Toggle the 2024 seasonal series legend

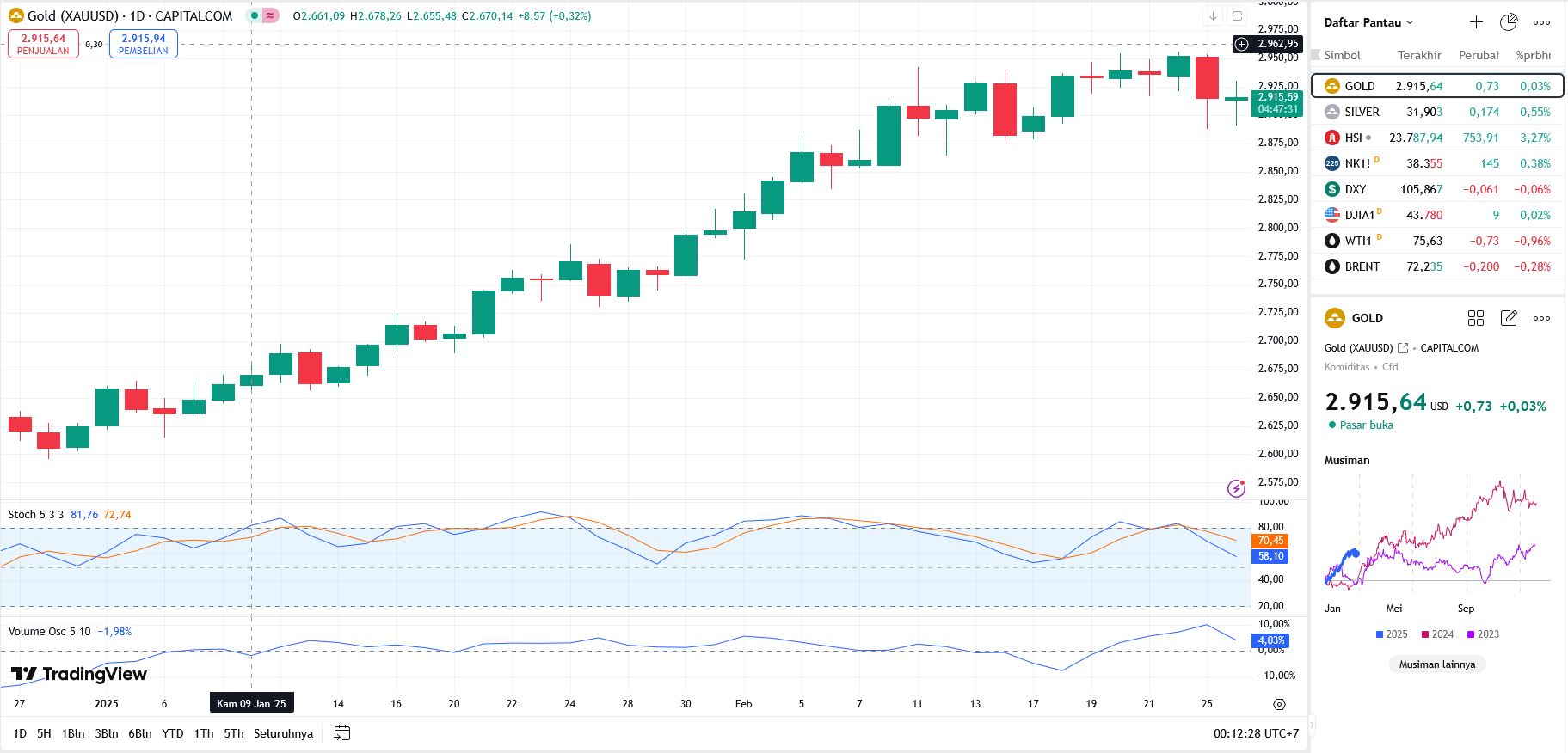coord(1437,634)
